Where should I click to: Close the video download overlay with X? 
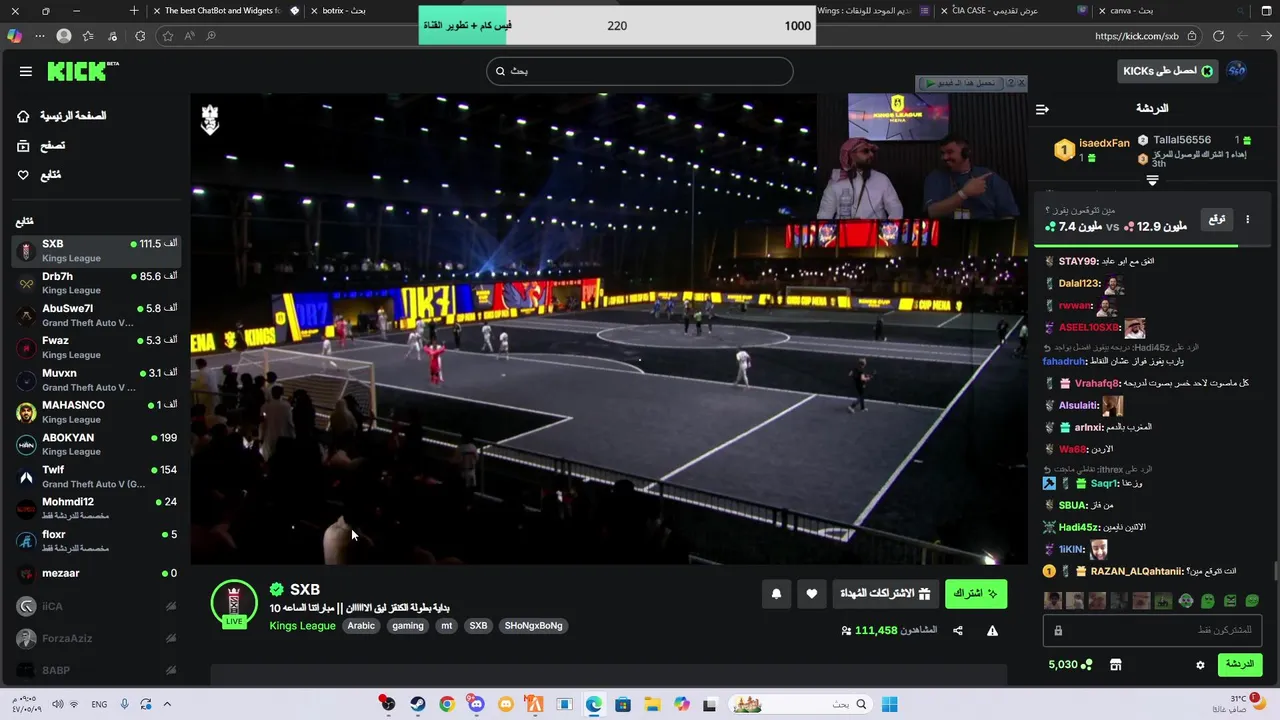pyautogui.click(x=1021, y=83)
